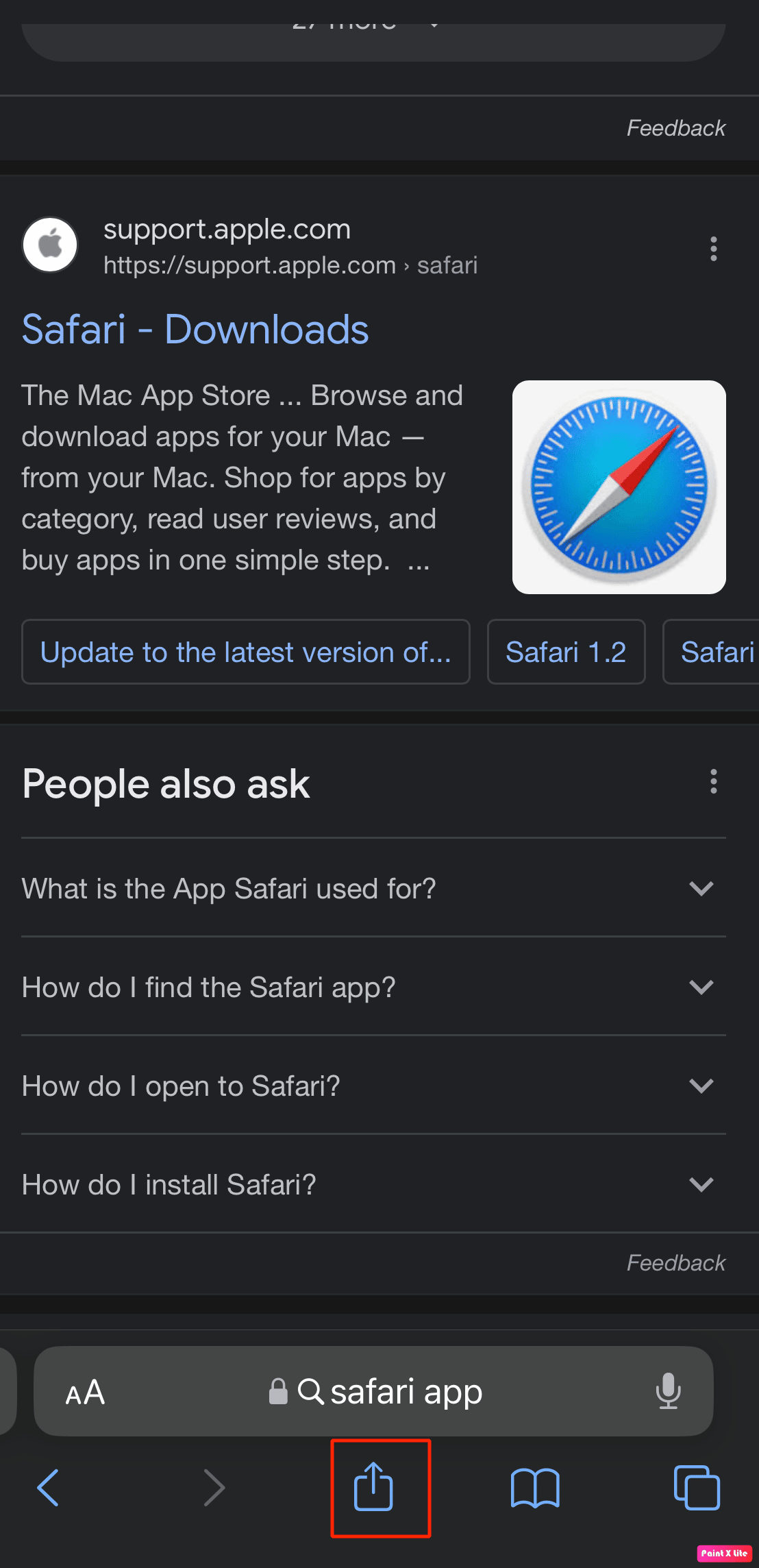Select the "Safari 1.2" sitelink chip
This screenshot has height=1568, width=759.
coord(567,652)
